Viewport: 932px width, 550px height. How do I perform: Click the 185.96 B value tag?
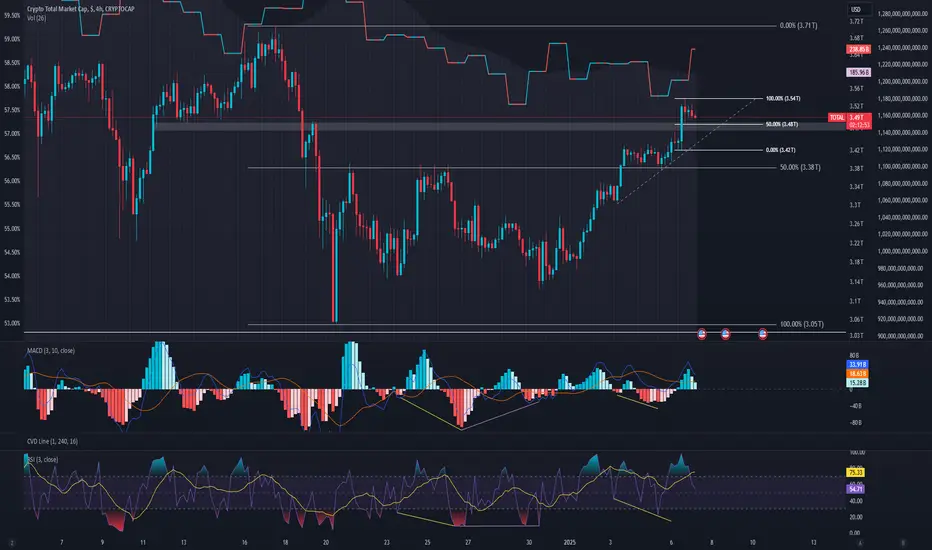tap(858, 73)
